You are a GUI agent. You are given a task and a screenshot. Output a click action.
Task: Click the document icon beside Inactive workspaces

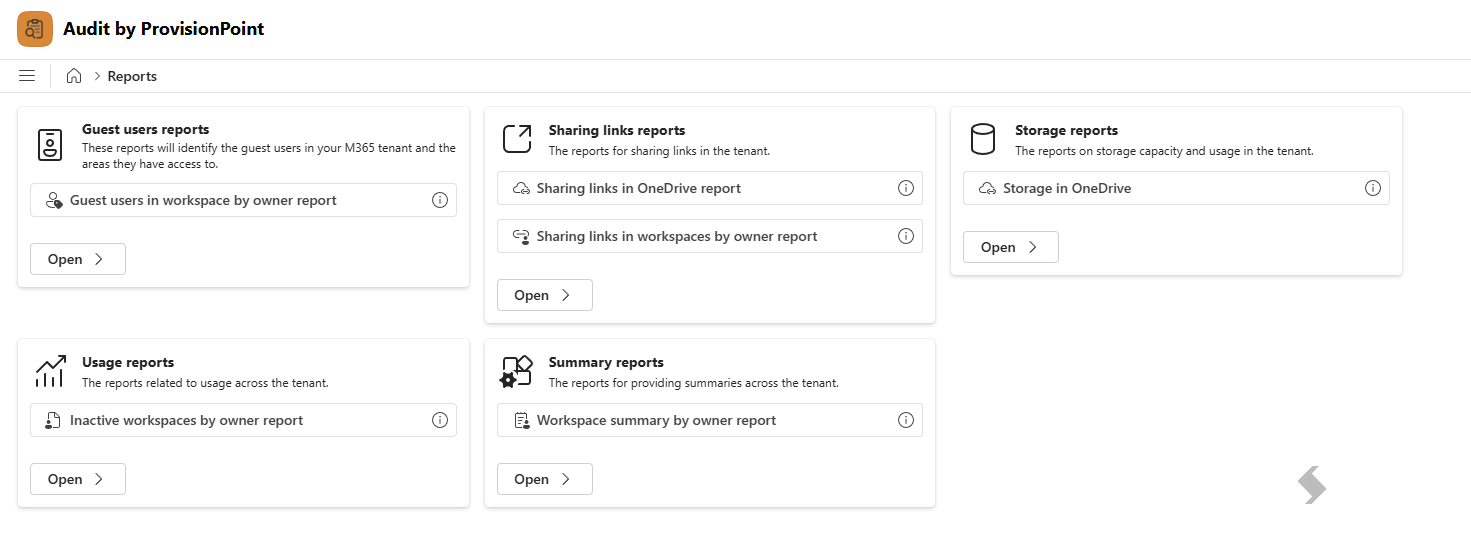coord(55,420)
